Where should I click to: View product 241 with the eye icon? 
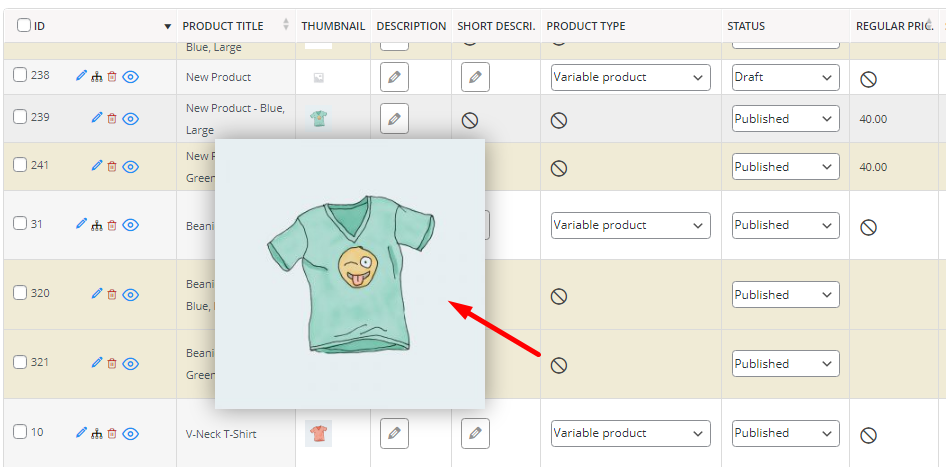click(130, 167)
